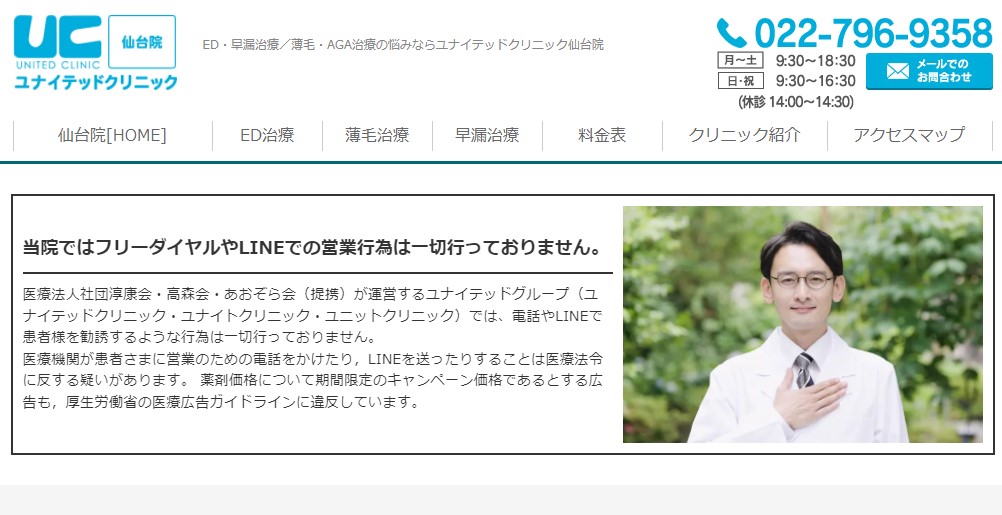Select 薄毛治療 in navigation bar

coord(377,135)
